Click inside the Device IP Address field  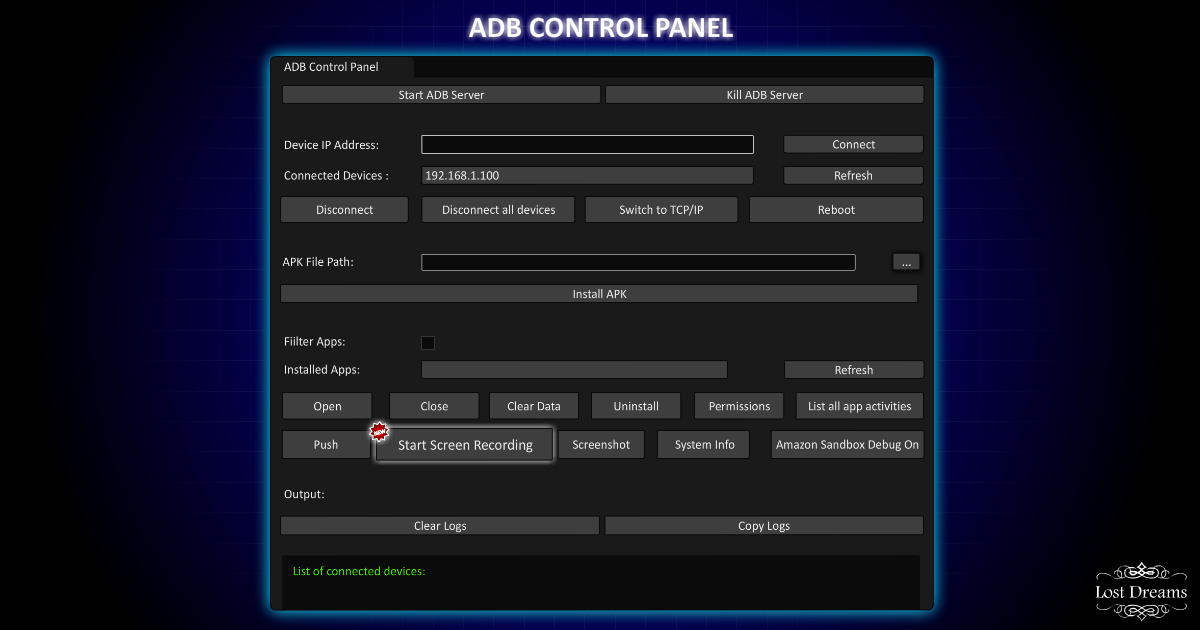coord(588,144)
